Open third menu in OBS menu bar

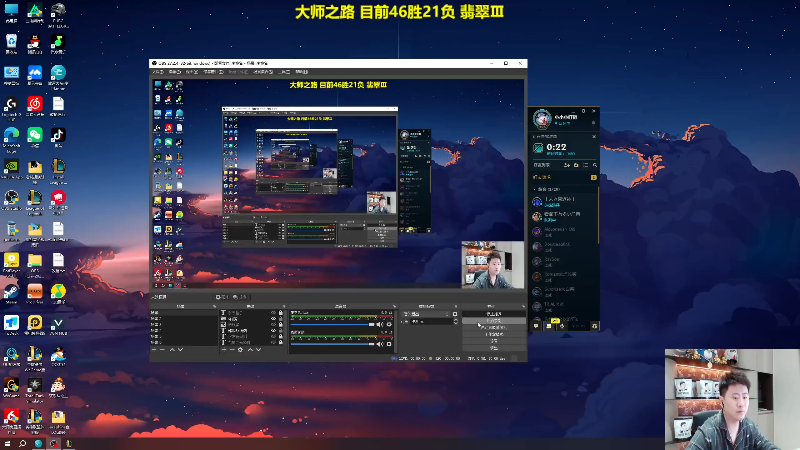click(x=192, y=72)
